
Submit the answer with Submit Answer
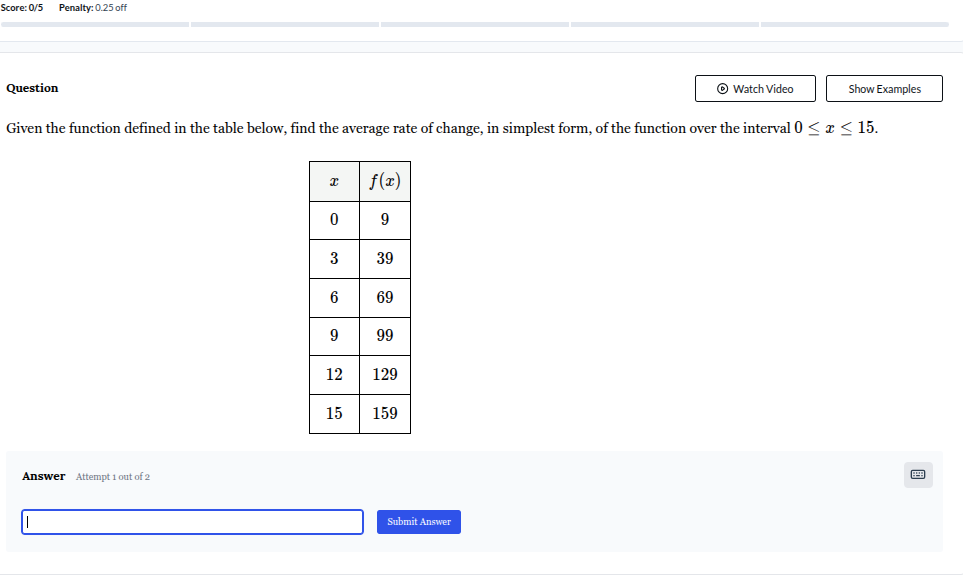point(419,522)
